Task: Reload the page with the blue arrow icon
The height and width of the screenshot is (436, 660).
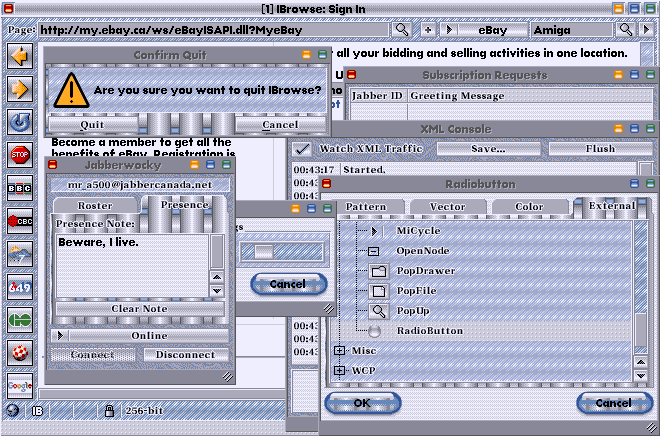Action: [20, 122]
